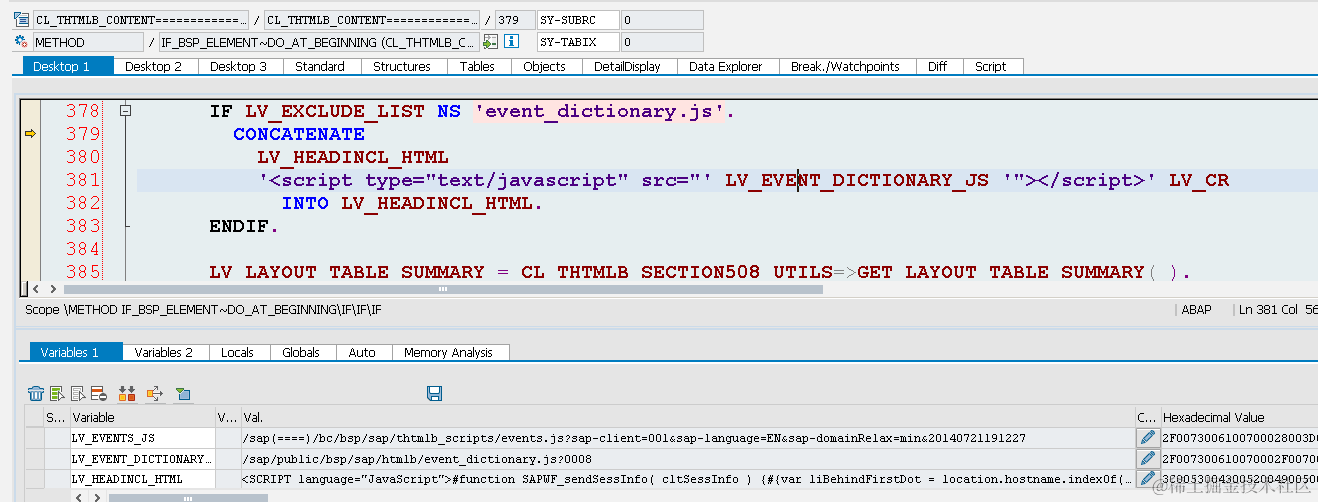Select the LV_EVENT_DICTIONARY variable cell
The width and height of the screenshot is (1318, 502).
[x=142, y=459]
